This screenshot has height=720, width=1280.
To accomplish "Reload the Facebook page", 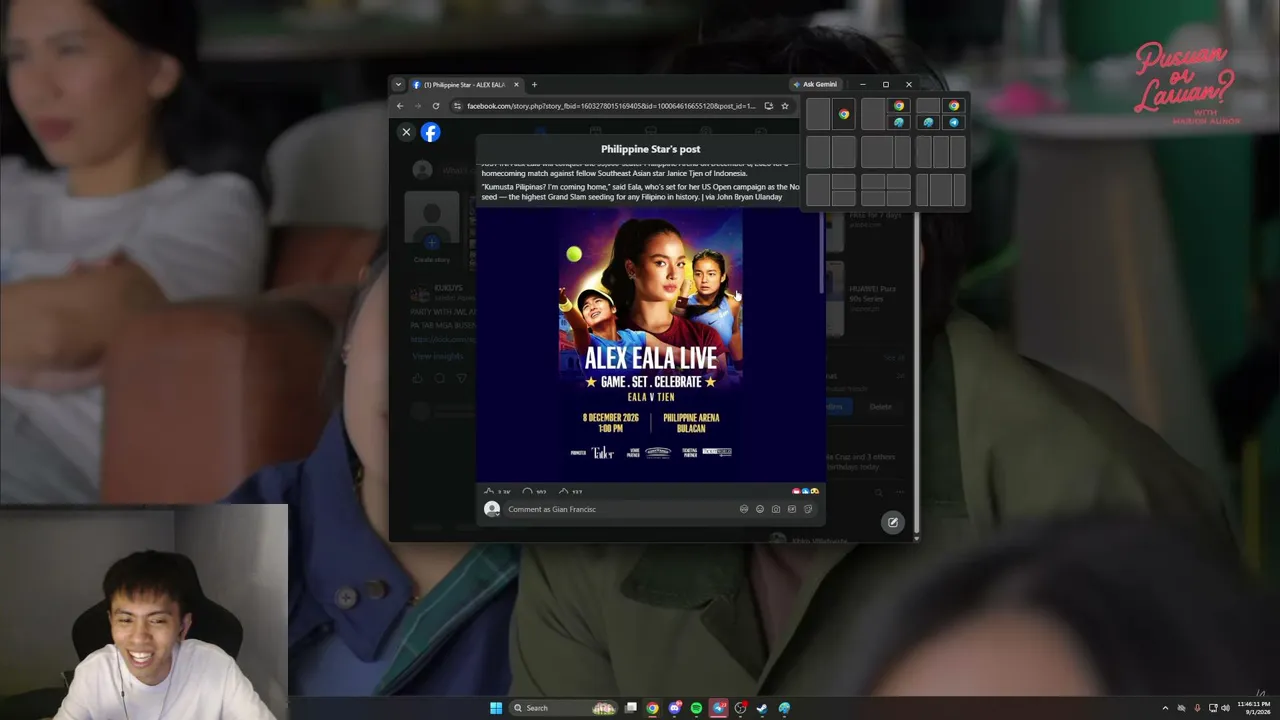I will click(436, 106).
